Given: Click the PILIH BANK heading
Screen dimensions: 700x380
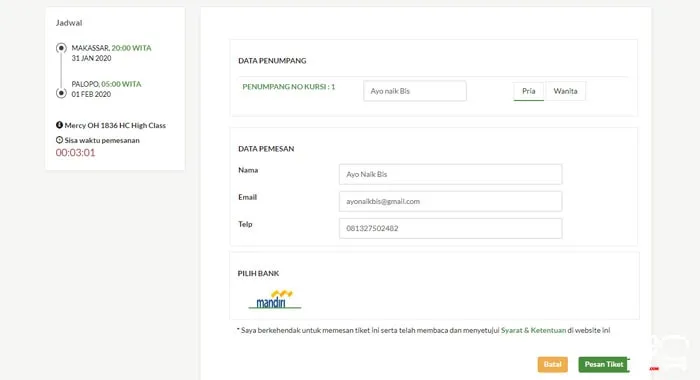Looking at the screenshot, I should coord(258,273).
